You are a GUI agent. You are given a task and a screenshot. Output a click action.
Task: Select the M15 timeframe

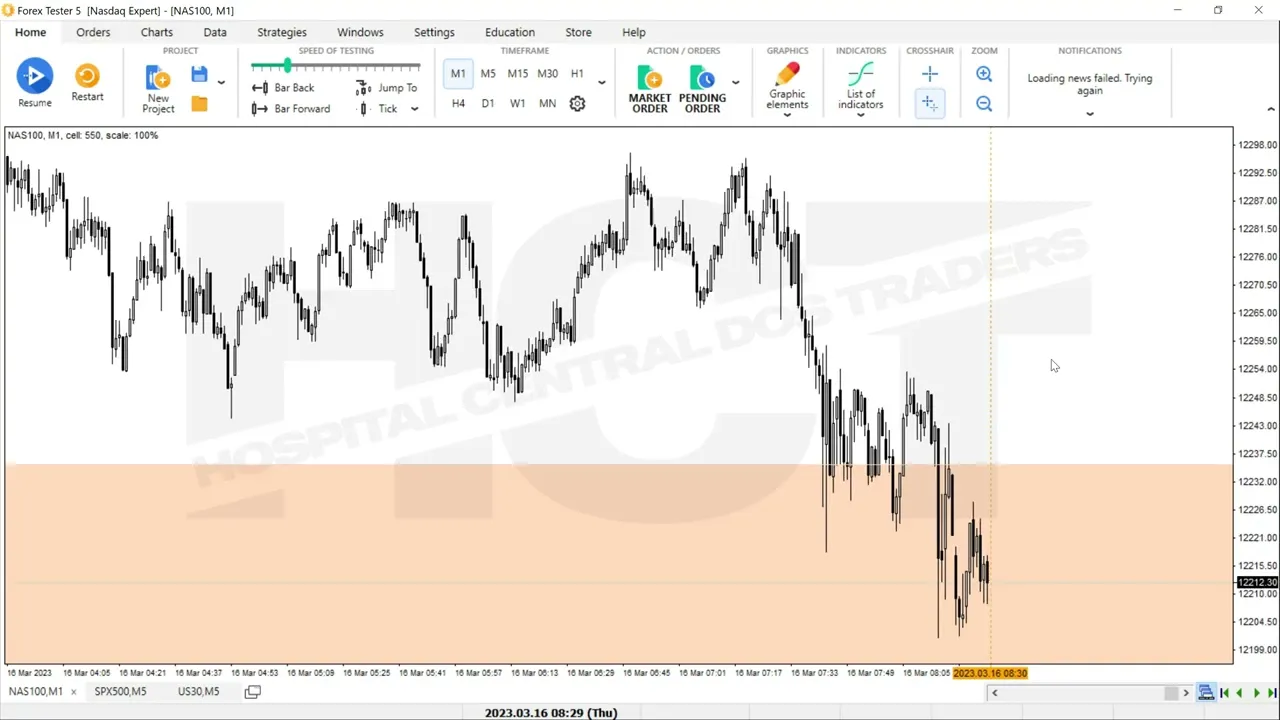click(x=517, y=74)
